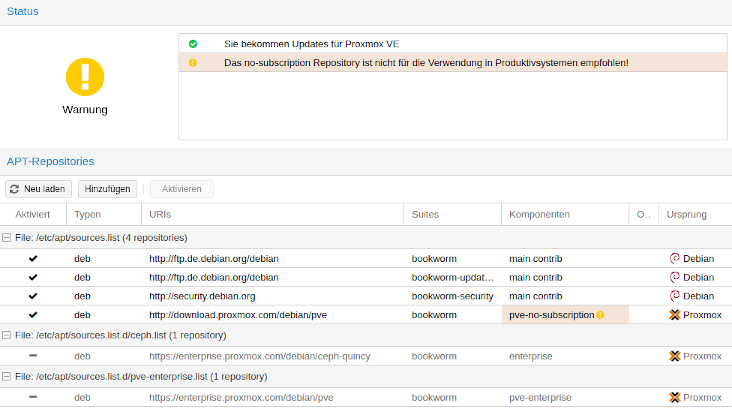Click the large yellow warning status icon
The width and height of the screenshot is (732, 418).
coord(85,77)
